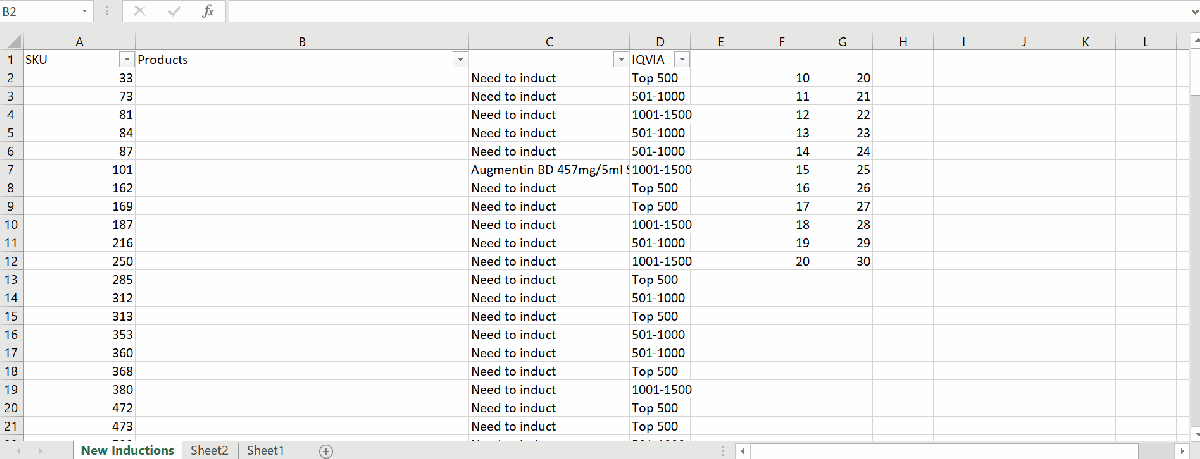The height and width of the screenshot is (459, 1200).
Task: Select column D header
Action: 660,41
